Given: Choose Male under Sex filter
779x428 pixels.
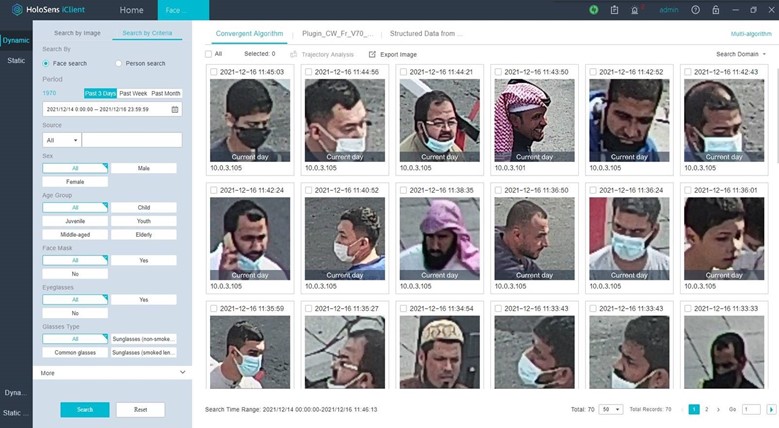Looking at the screenshot, I should (144, 168).
